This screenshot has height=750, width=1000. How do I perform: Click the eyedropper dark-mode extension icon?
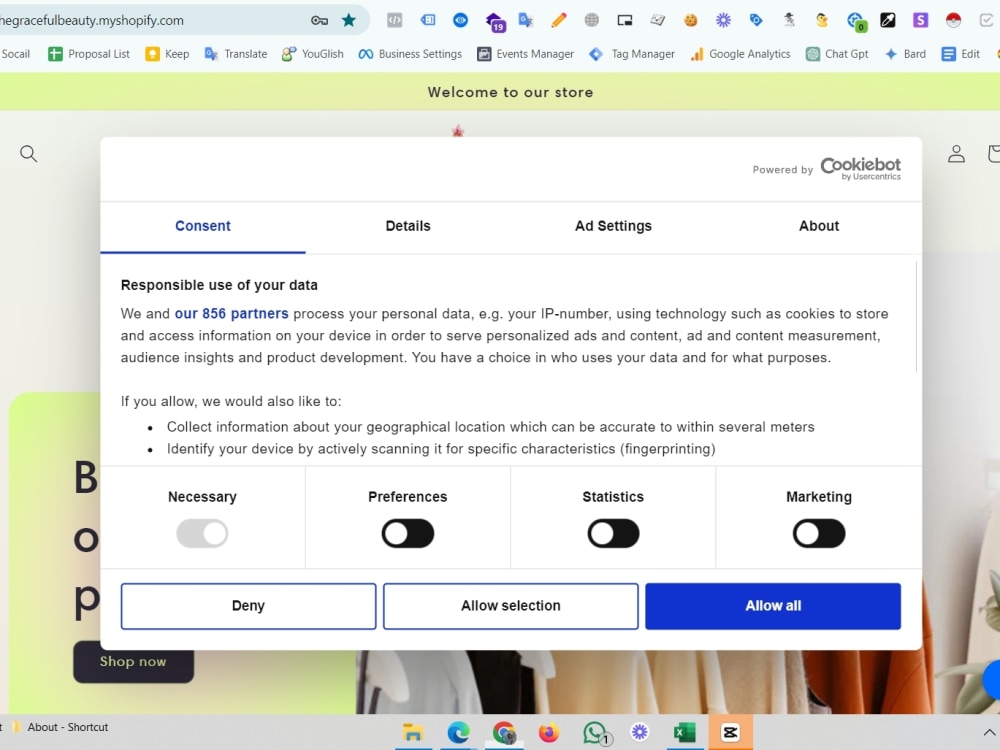[886, 20]
